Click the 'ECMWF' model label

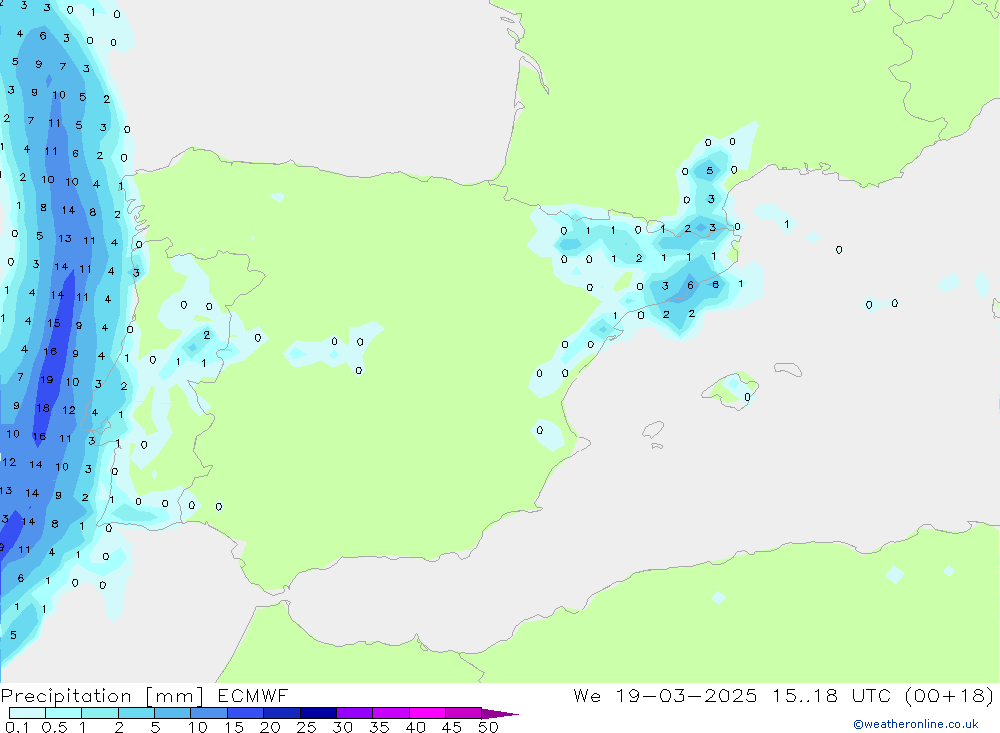[253, 695]
